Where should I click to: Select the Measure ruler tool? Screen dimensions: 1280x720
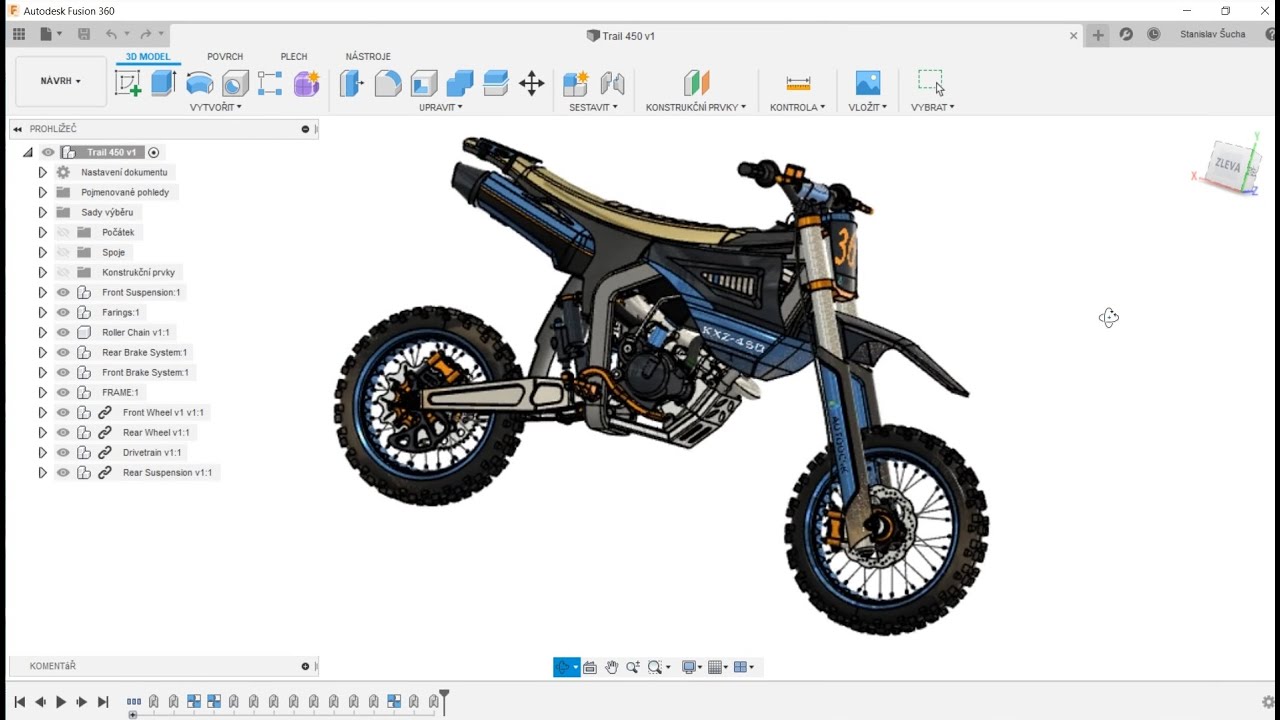point(798,83)
